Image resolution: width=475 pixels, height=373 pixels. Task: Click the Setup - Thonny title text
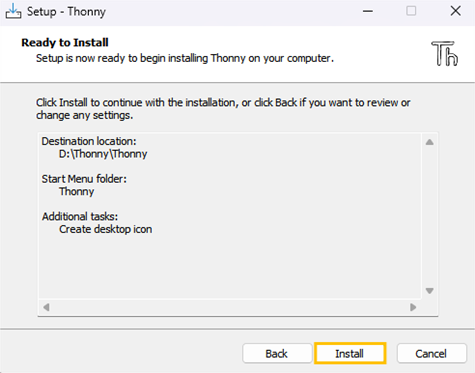coord(66,12)
